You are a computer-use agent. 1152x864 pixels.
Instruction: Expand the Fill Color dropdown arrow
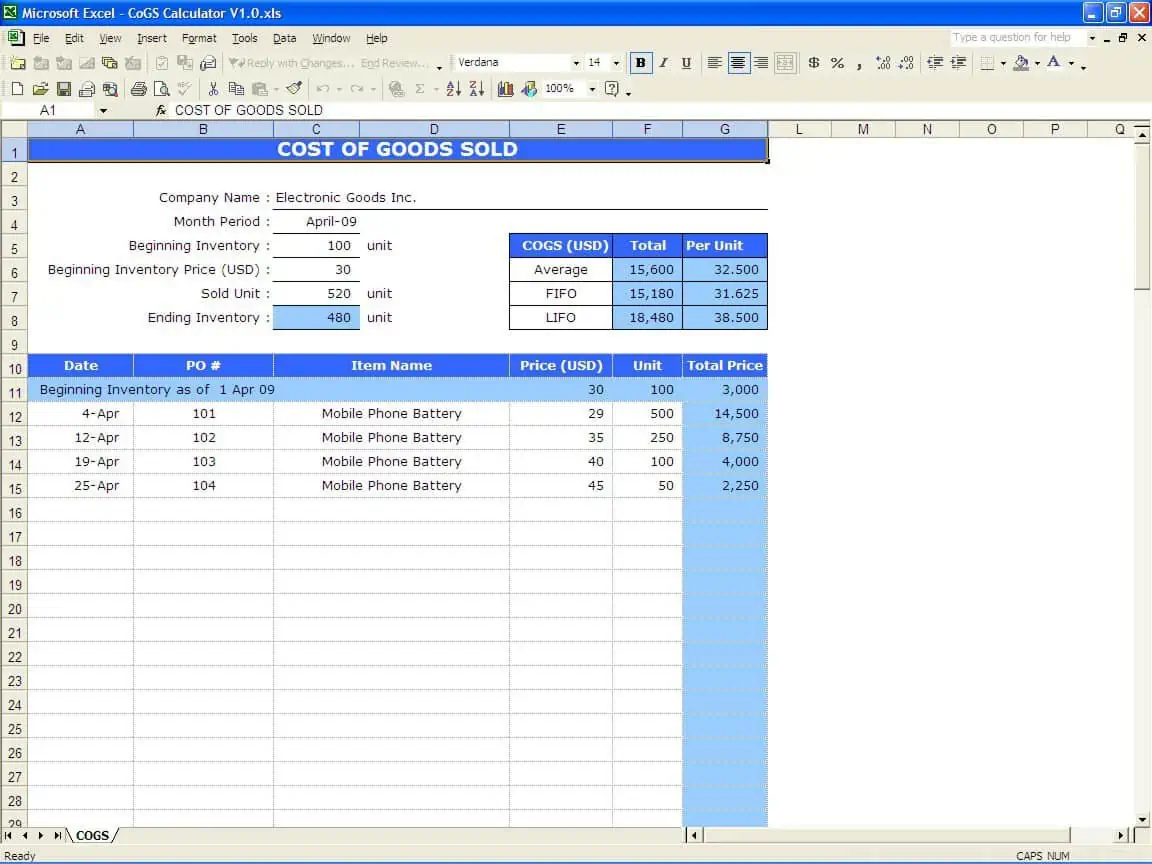1037,63
